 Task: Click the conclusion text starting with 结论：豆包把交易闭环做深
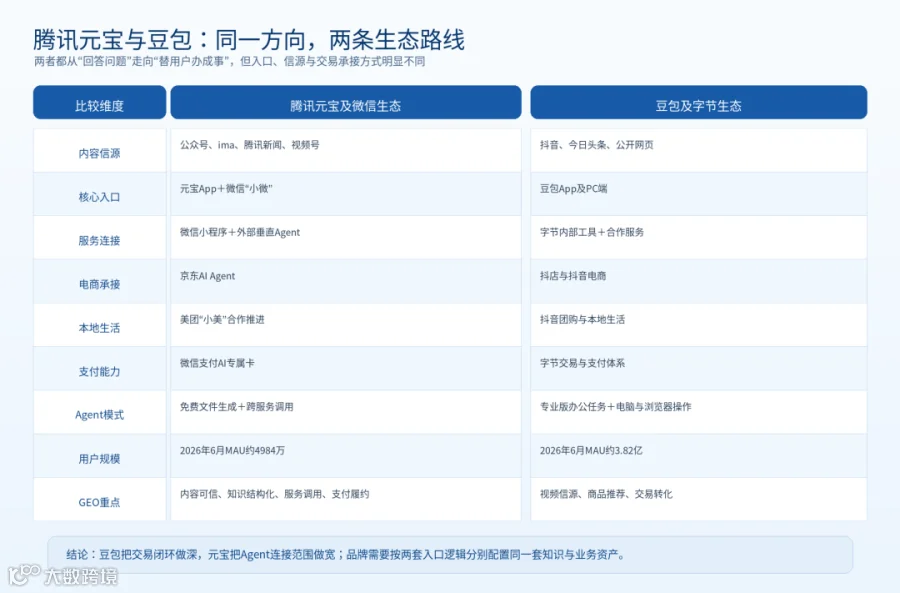pos(346,555)
